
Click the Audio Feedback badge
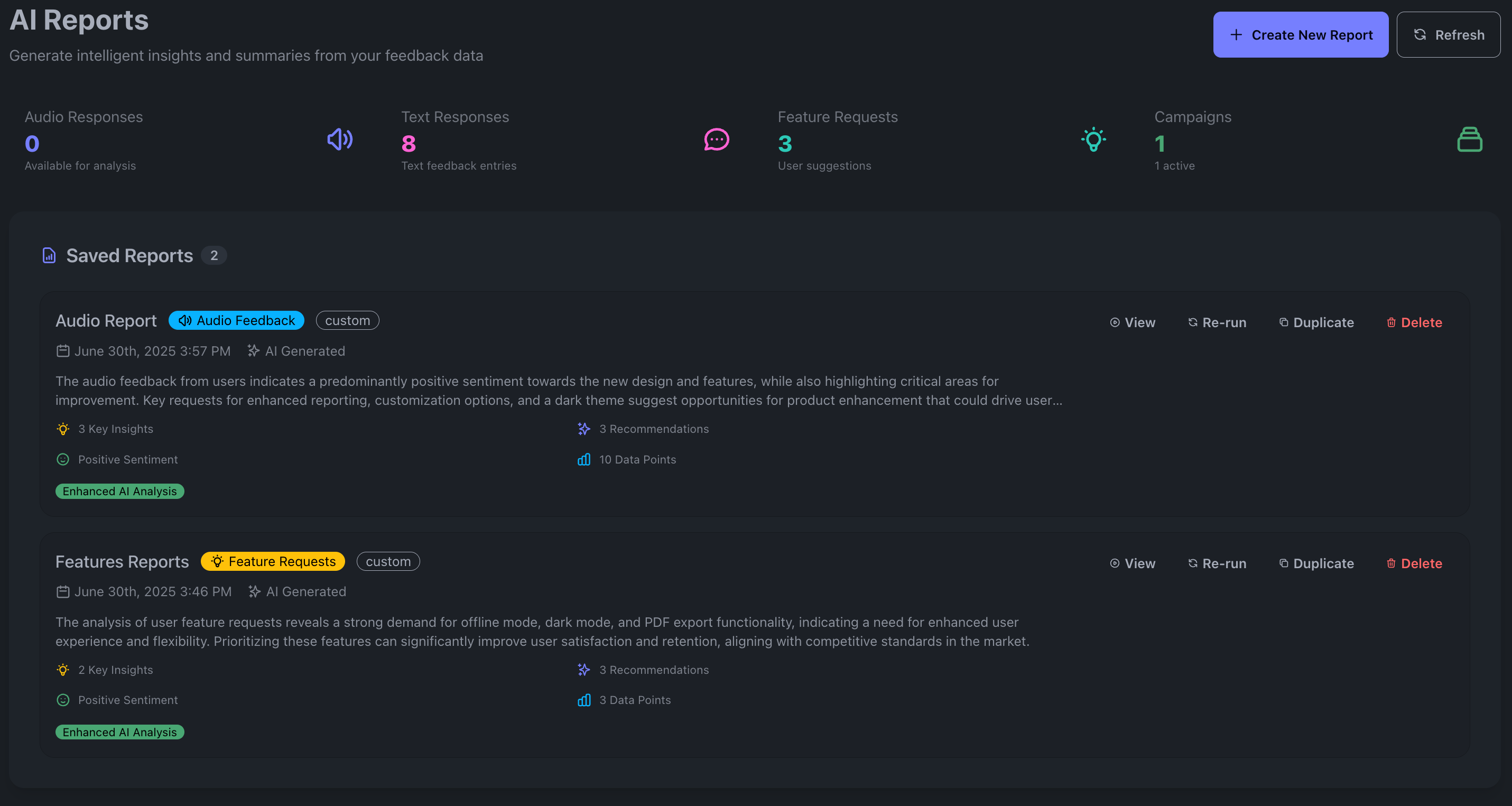[x=237, y=320]
